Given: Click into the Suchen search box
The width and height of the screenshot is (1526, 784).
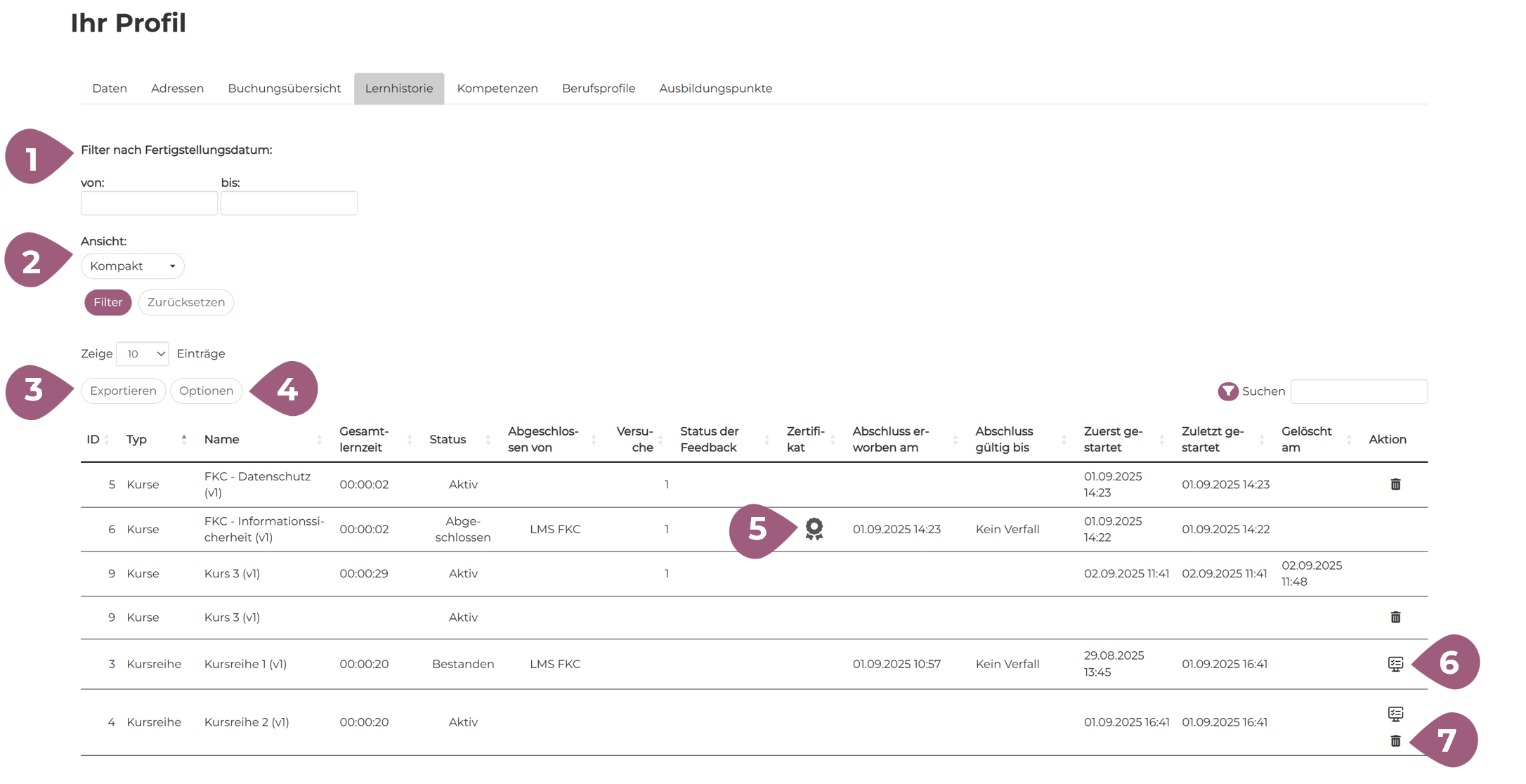Looking at the screenshot, I should 1359,391.
